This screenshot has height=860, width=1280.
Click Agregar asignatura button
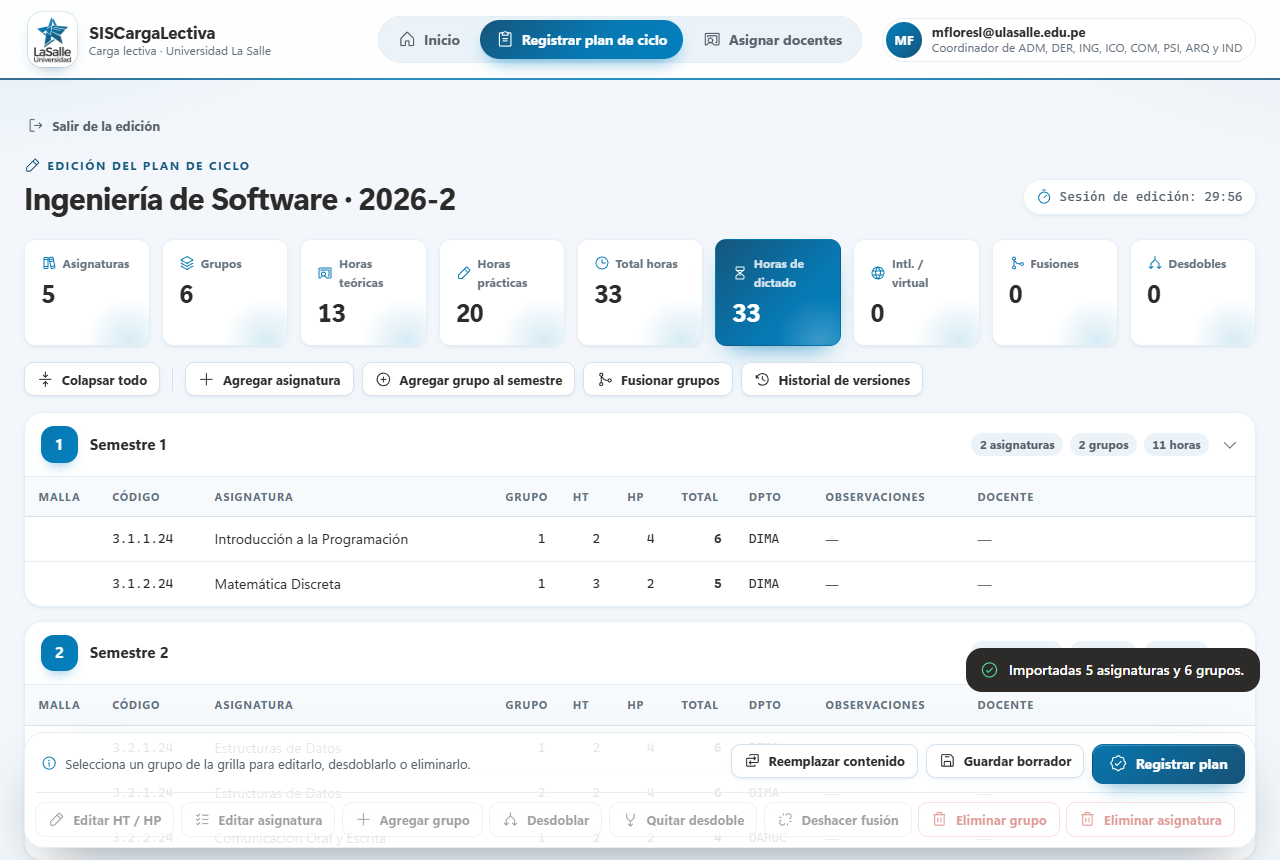coord(269,379)
